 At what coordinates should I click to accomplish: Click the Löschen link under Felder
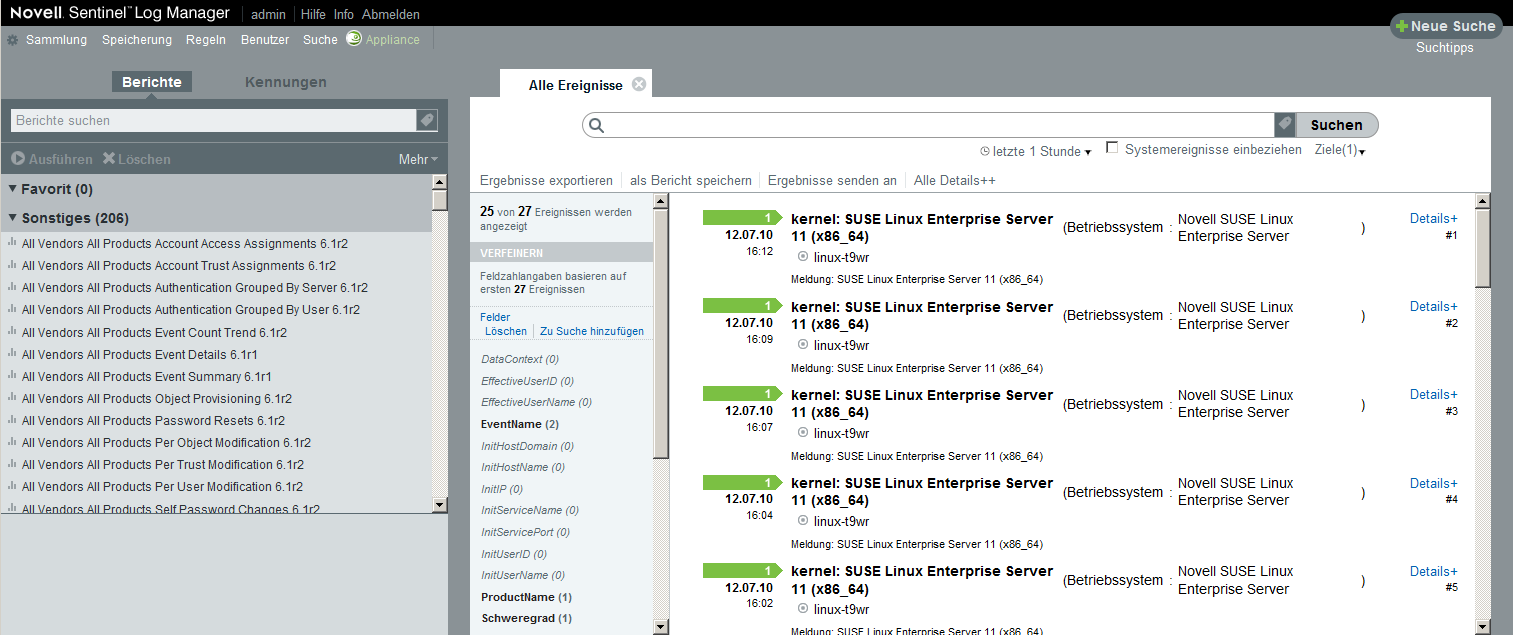(506, 331)
